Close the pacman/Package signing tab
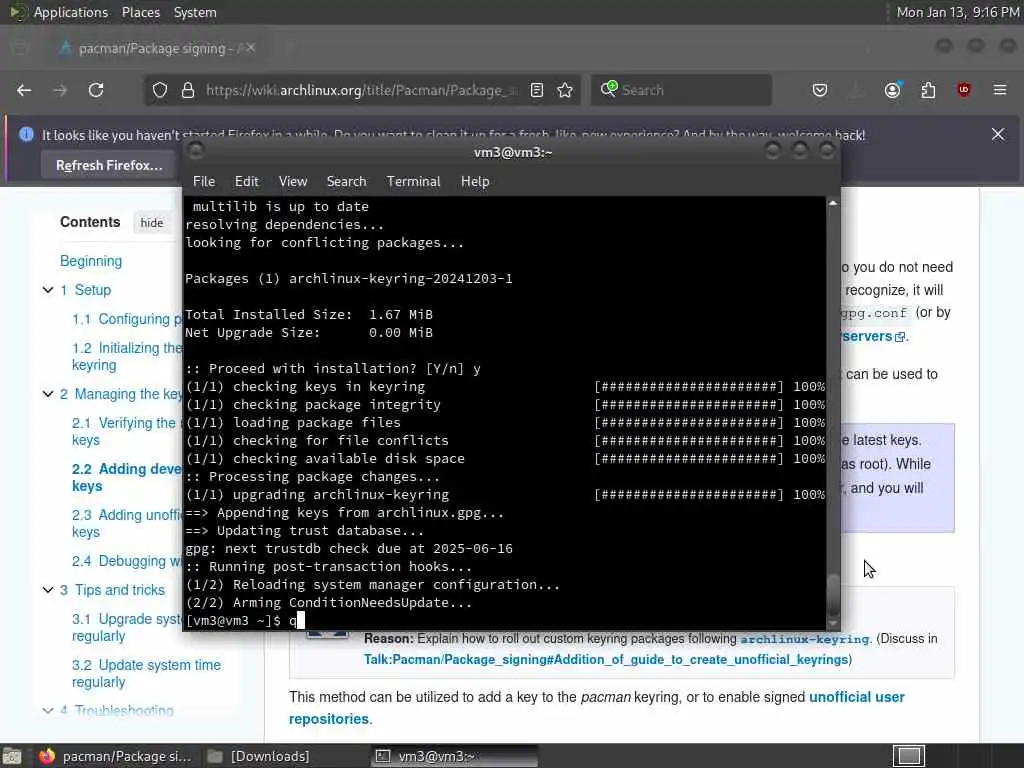This screenshot has height=768, width=1024. [x=251, y=48]
